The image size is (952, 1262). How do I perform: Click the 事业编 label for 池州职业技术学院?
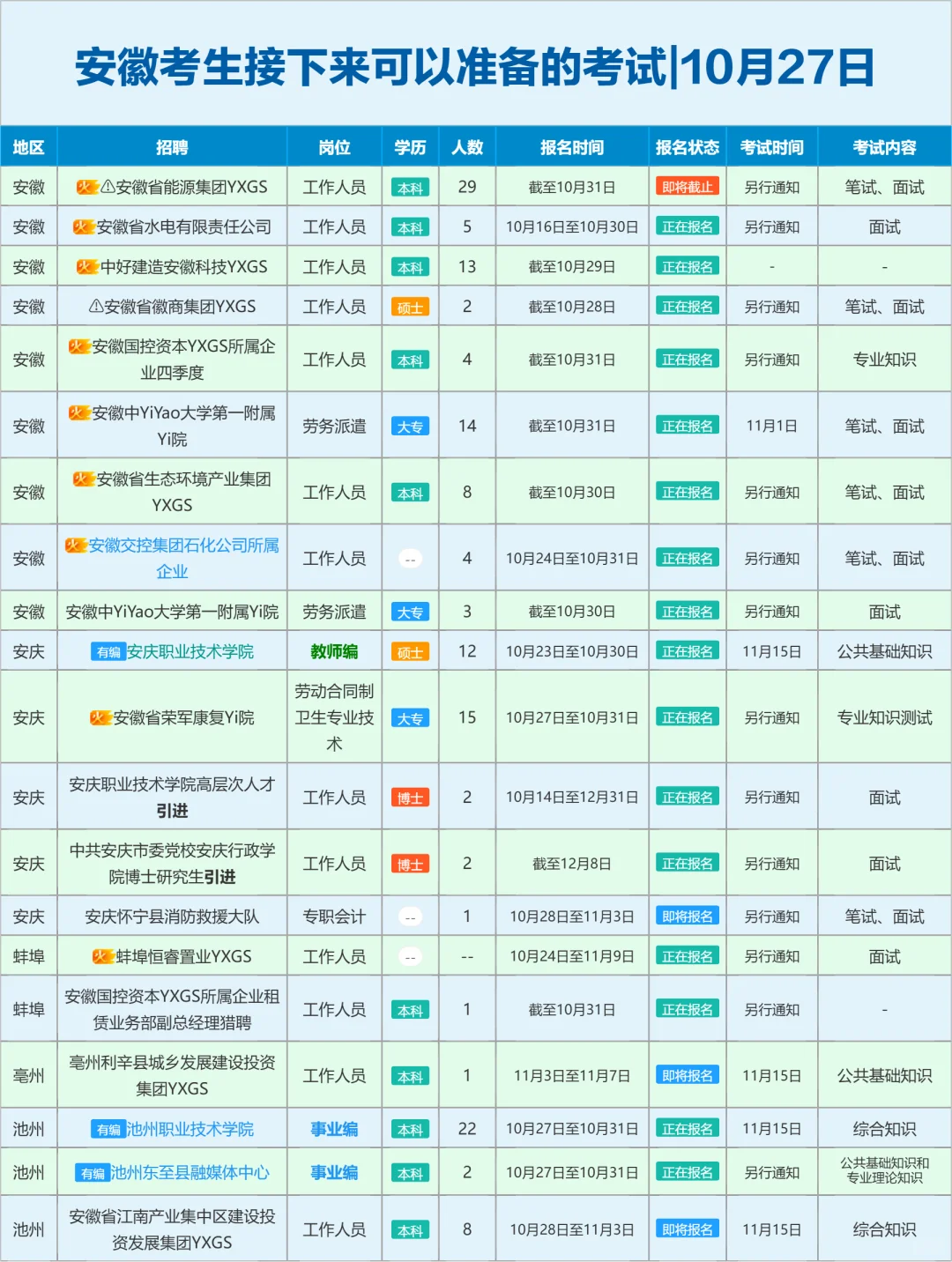(x=334, y=1128)
